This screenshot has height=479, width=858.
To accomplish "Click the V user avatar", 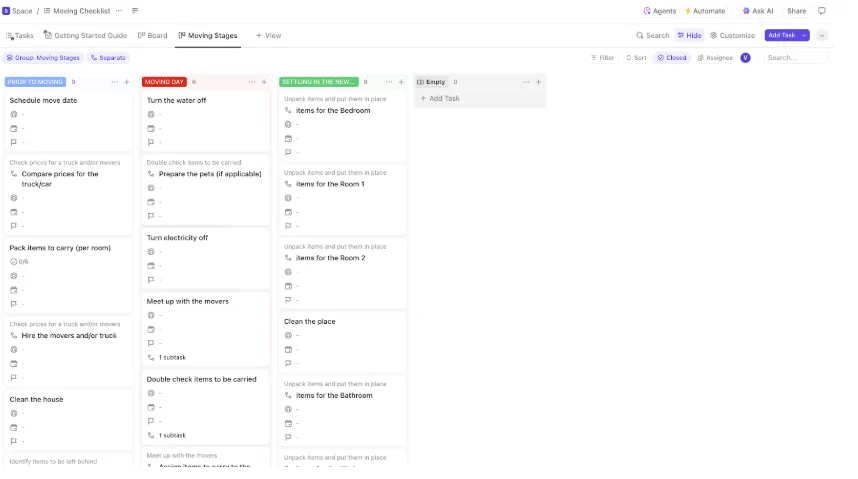I will tap(745, 58).
